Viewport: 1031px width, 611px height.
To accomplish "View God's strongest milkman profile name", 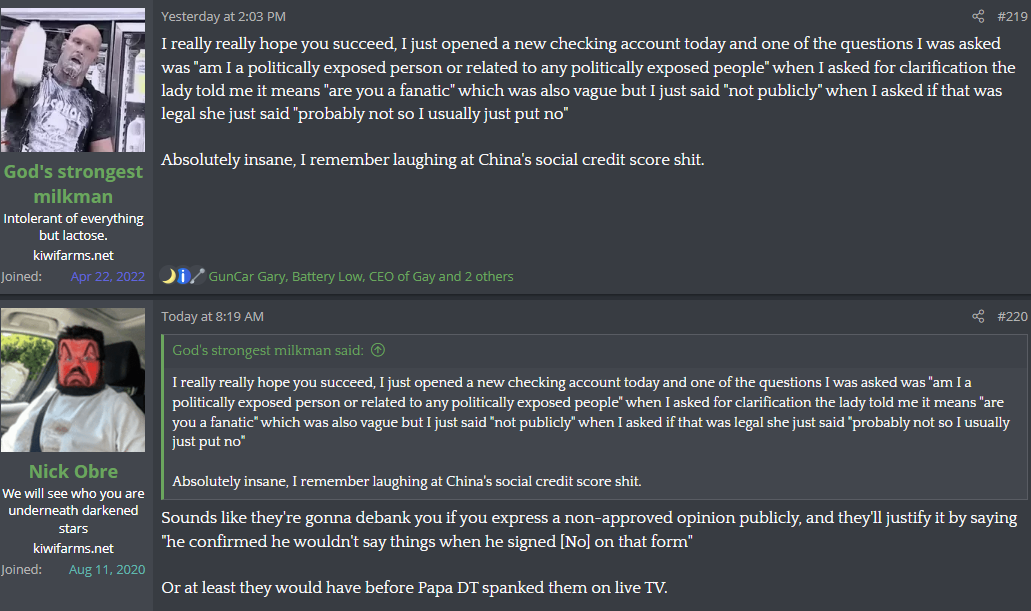I will [73, 183].
